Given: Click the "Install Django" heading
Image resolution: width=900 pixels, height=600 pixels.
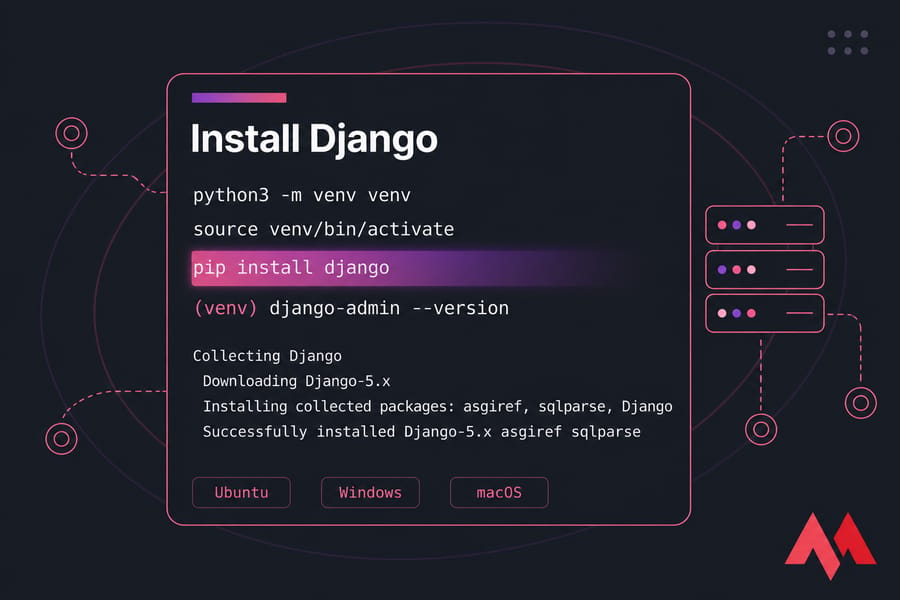Looking at the screenshot, I should (x=314, y=140).
